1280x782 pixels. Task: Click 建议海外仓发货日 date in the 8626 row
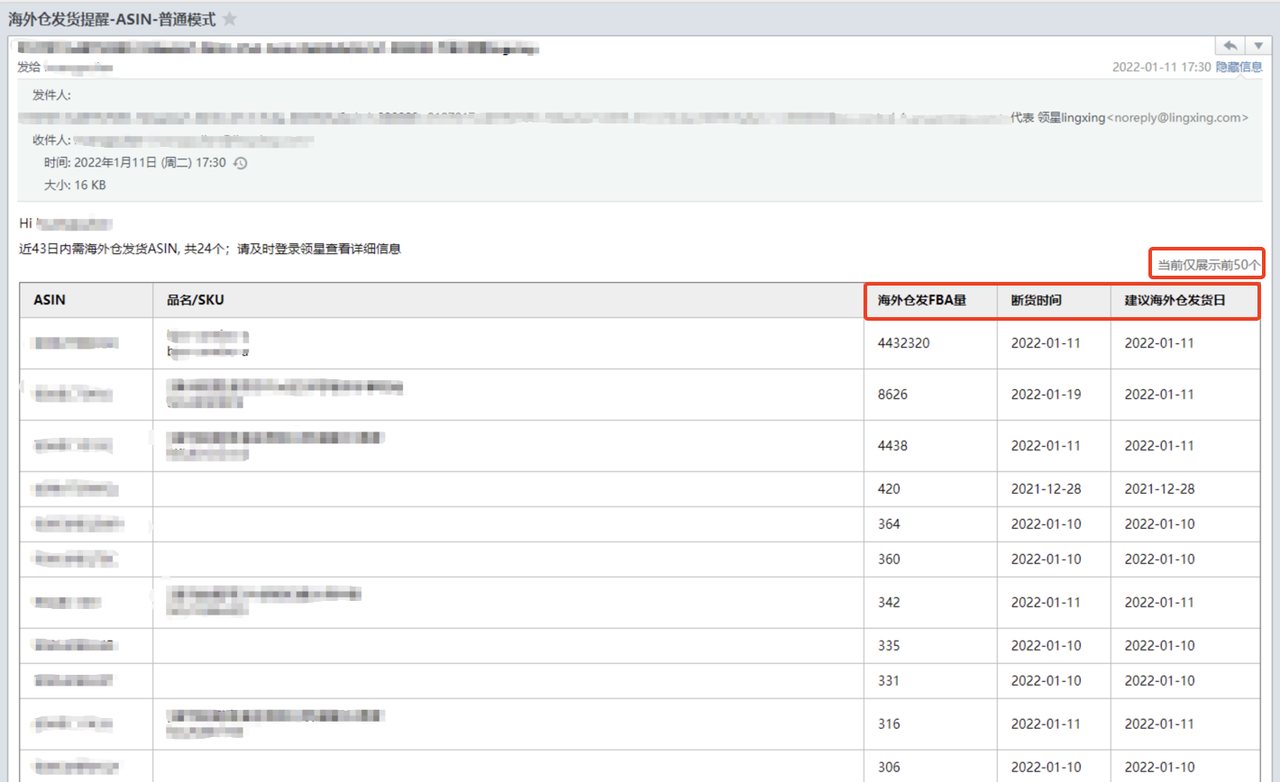1160,394
